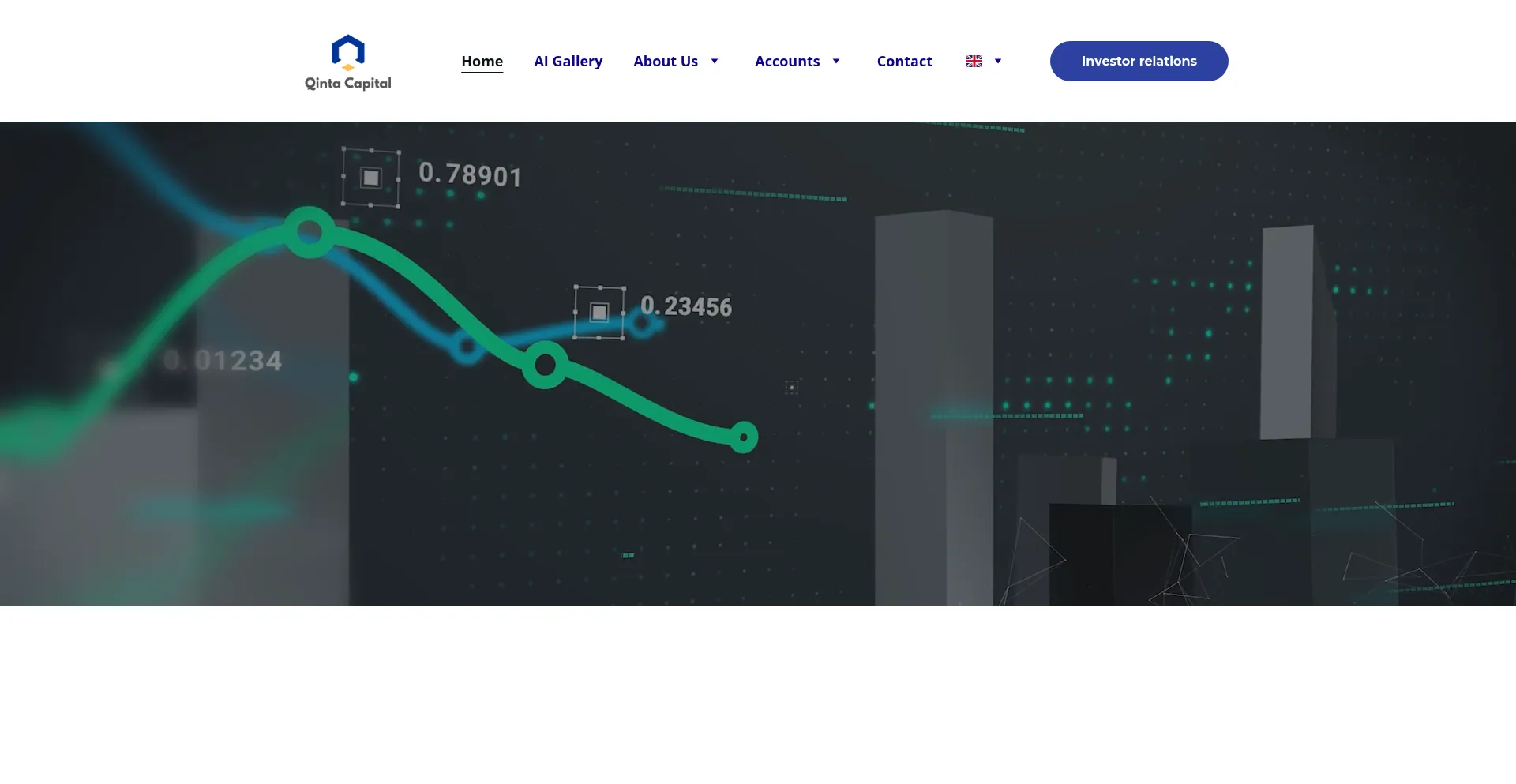1516x784 pixels.
Task: Go to the Home menu item
Action: [x=482, y=62]
